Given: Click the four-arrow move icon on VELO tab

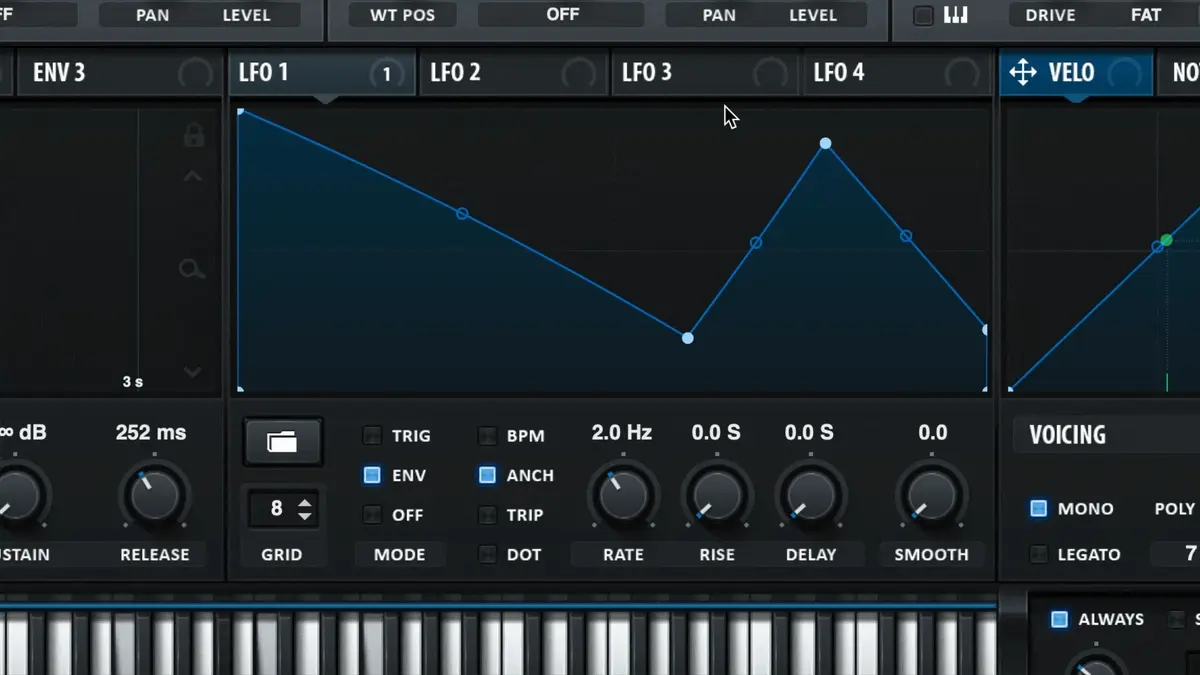Looking at the screenshot, I should [1022, 72].
